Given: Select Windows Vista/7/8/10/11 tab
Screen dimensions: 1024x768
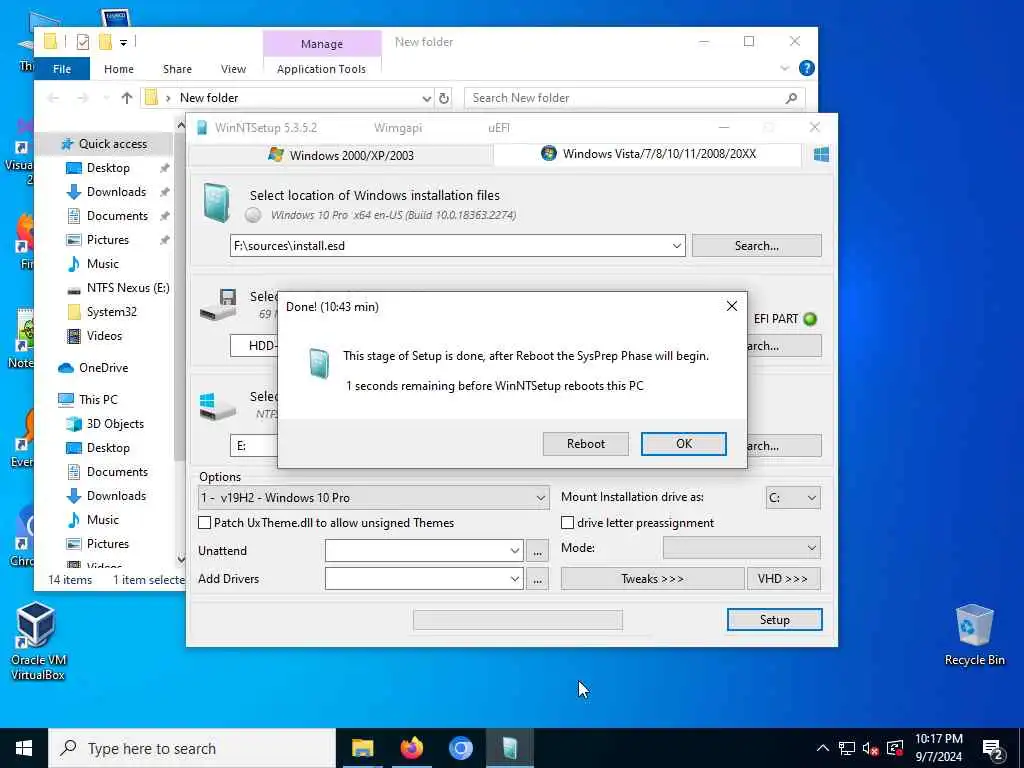Looking at the screenshot, I should [x=648, y=154].
